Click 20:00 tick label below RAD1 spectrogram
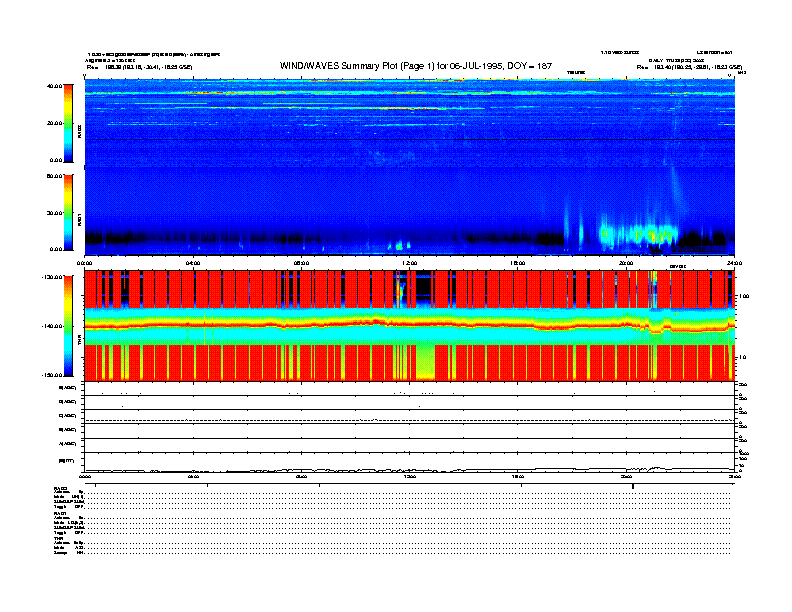Viewport: 792px width, 612px height. point(626,263)
